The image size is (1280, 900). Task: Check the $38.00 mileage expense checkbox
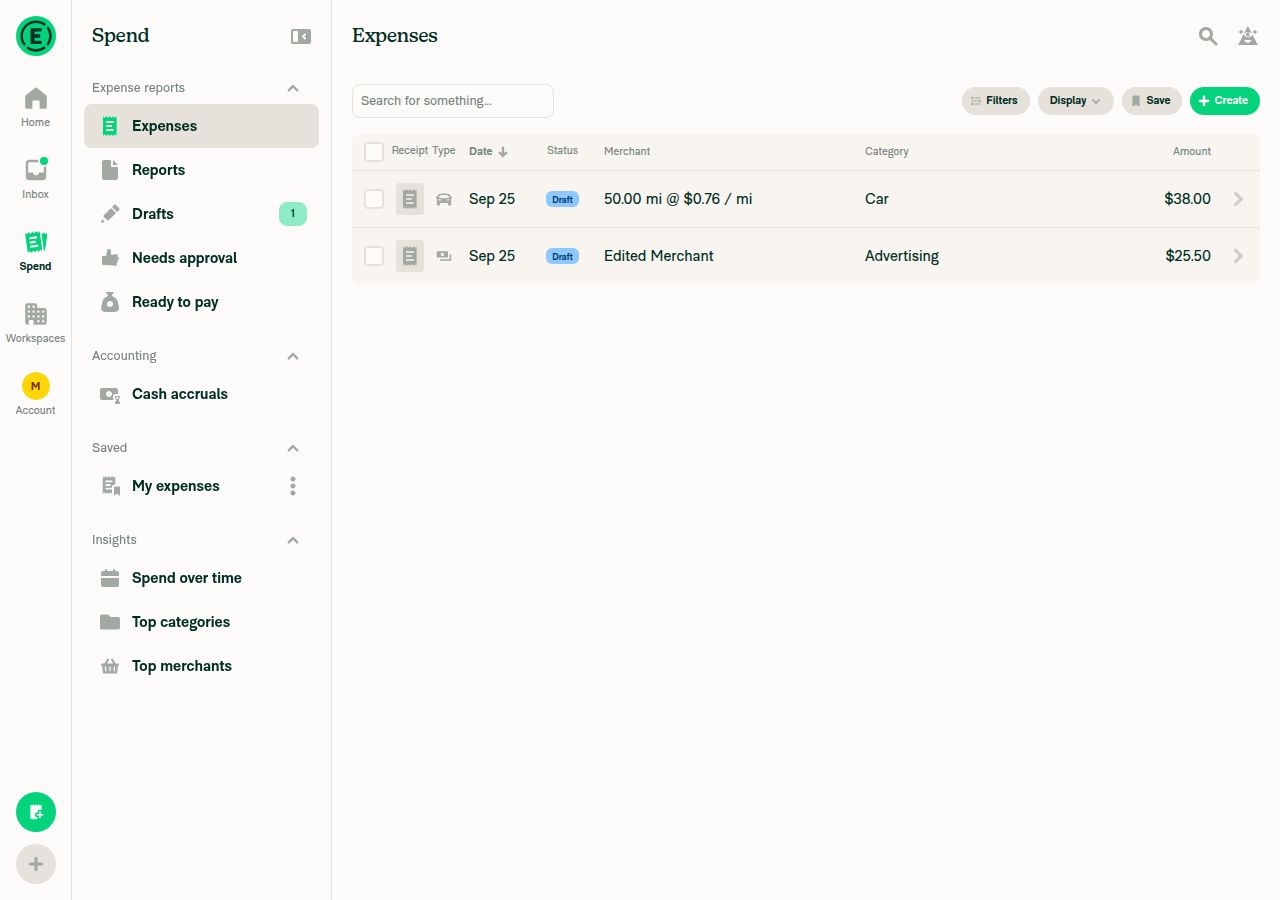(x=374, y=199)
